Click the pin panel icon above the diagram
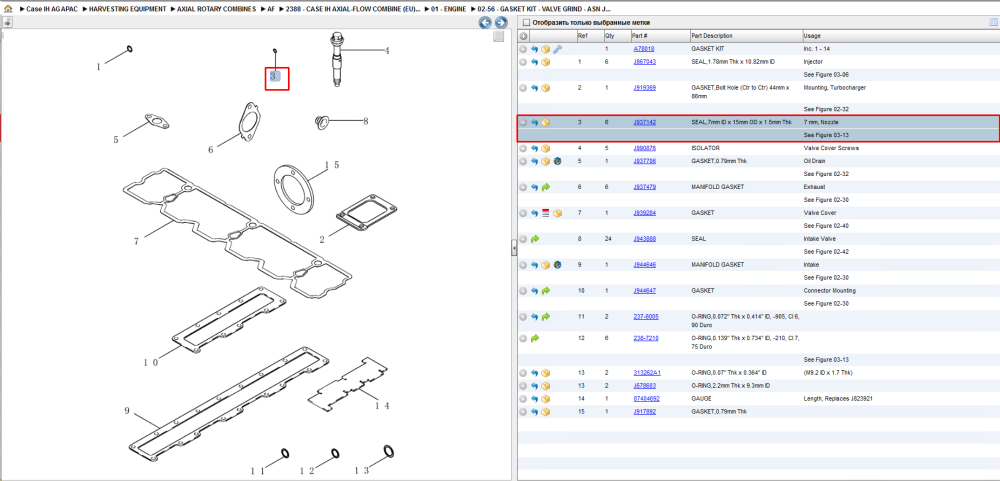Screen dimensions: 1000x481 (6, 23)
